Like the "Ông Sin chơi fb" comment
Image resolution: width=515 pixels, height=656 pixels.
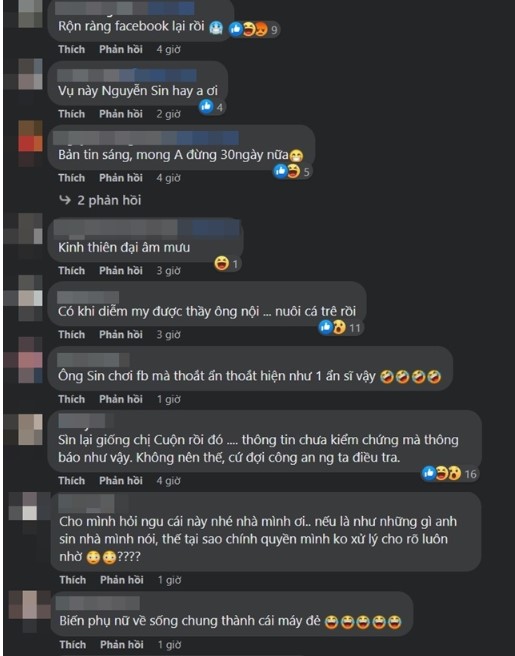[x=72, y=399]
